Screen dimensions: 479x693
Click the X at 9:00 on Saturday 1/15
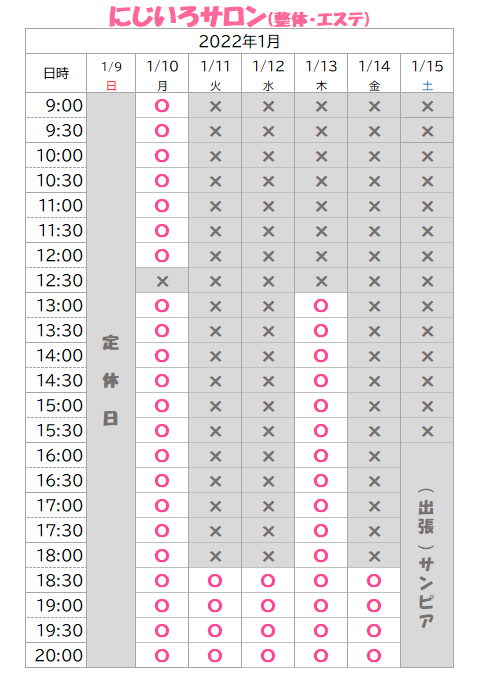pyautogui.click(x=427, y=106)
